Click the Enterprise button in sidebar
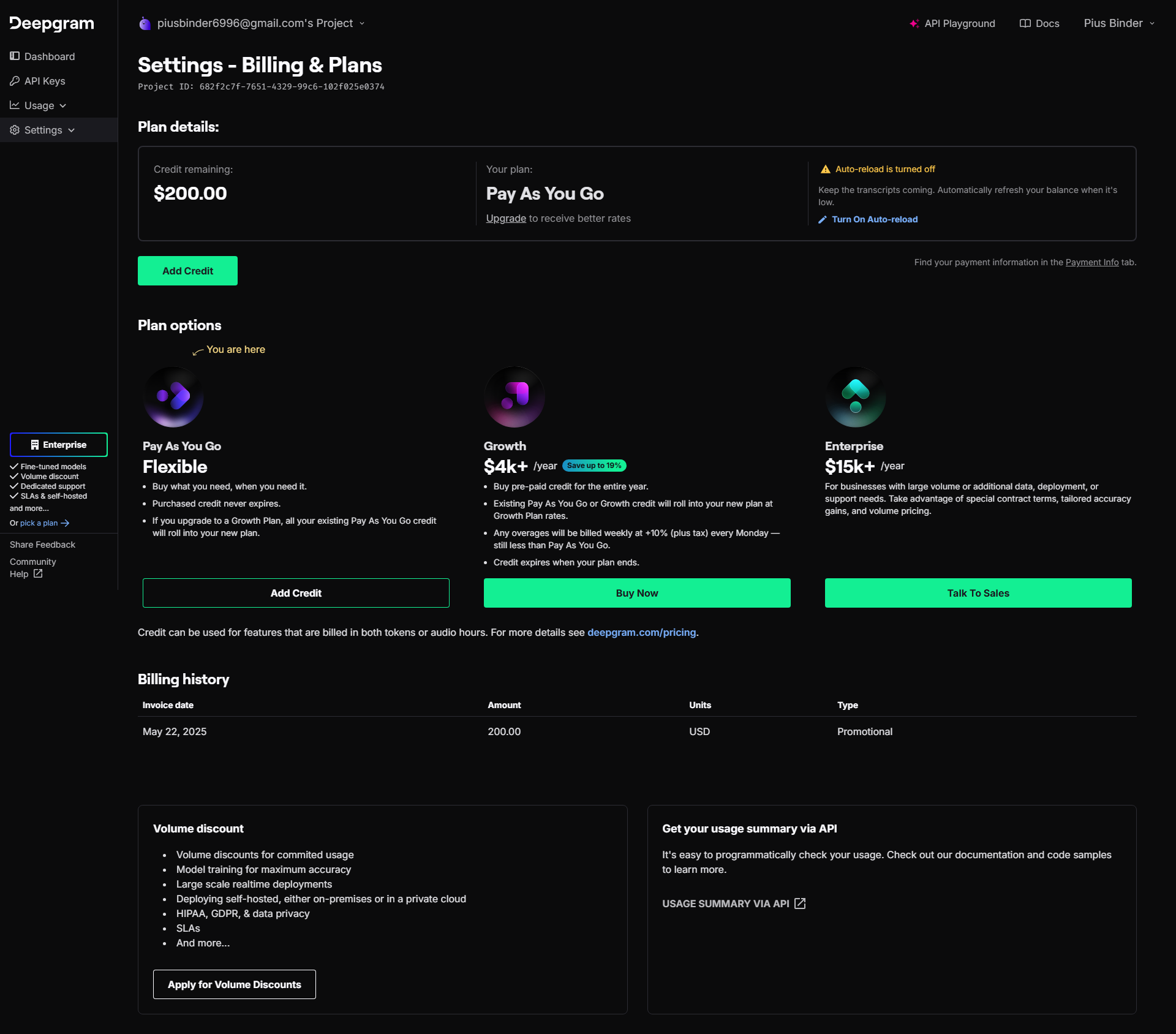Screen dimensions: 1176x1034 click(59, 445)
